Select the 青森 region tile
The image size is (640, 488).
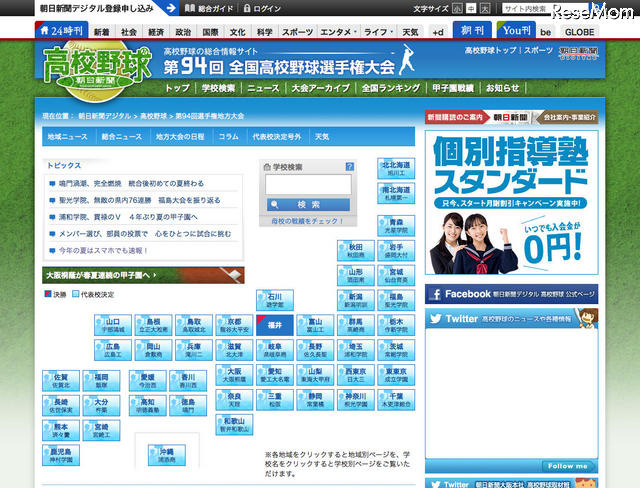click(396, 226)
